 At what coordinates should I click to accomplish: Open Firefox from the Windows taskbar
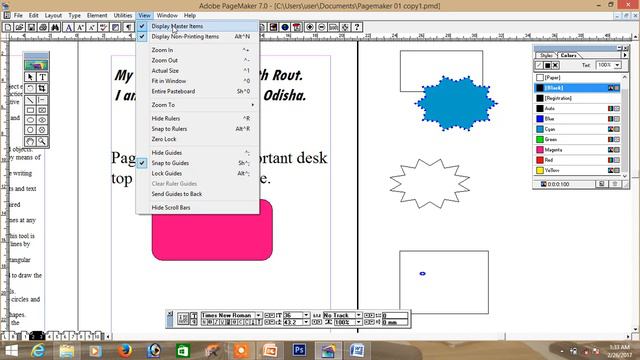125,351
